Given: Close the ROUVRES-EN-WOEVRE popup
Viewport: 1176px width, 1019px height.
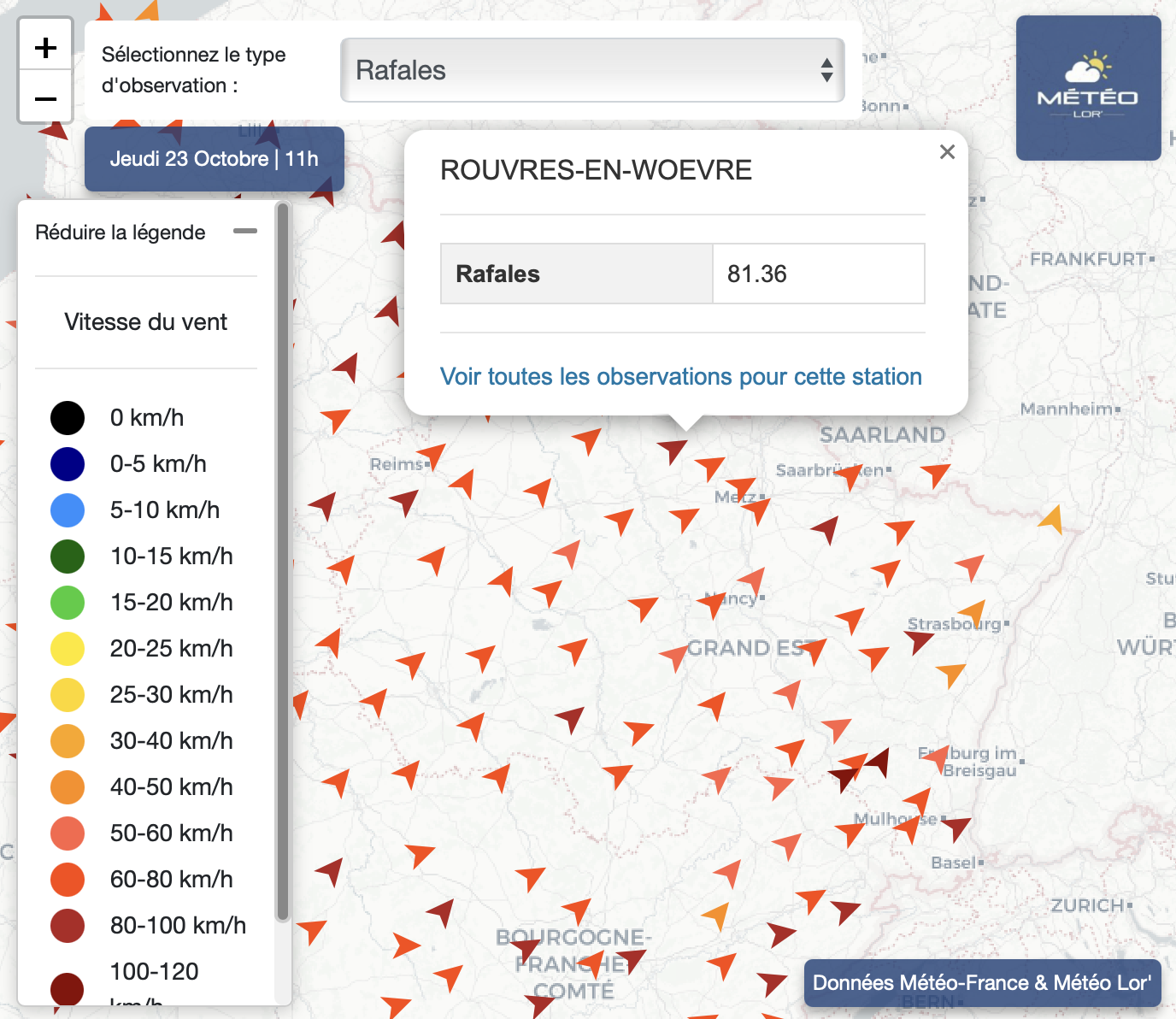Looking at the screenshot, I should point(947,152).
